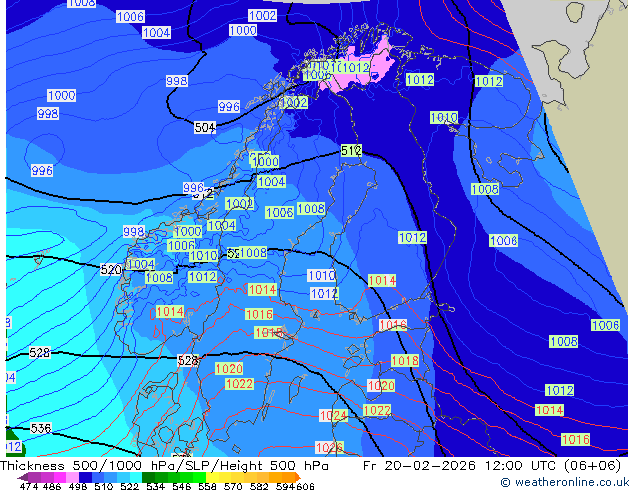Click the legend value 546
Image resolution: width=634 pixels, height=490 pixels.
pyautogui.click(x=181, y=486)
